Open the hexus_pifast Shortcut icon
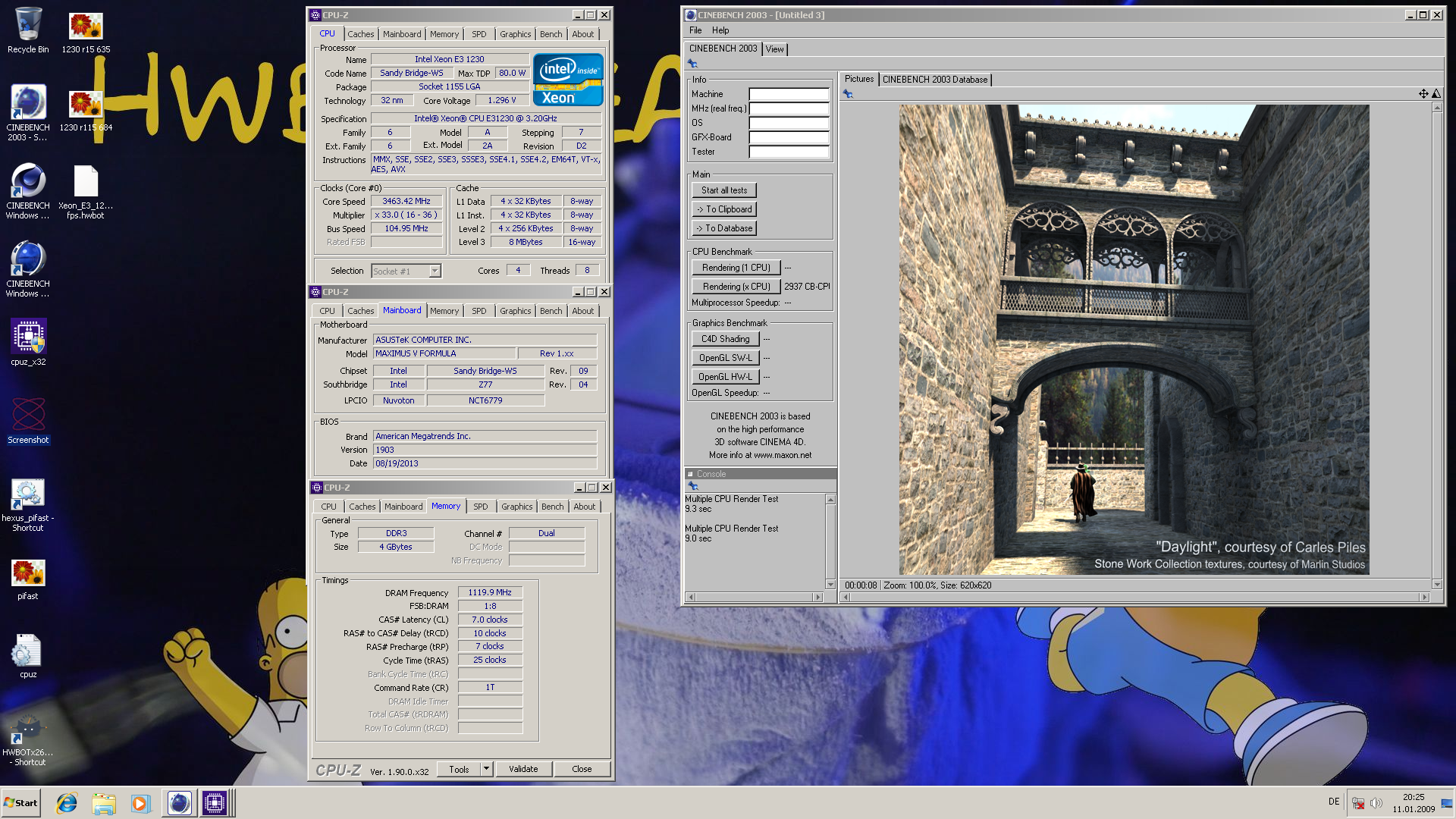This screenshot has height=819, width=1456. pyautogui.click(x=28, y=504)
